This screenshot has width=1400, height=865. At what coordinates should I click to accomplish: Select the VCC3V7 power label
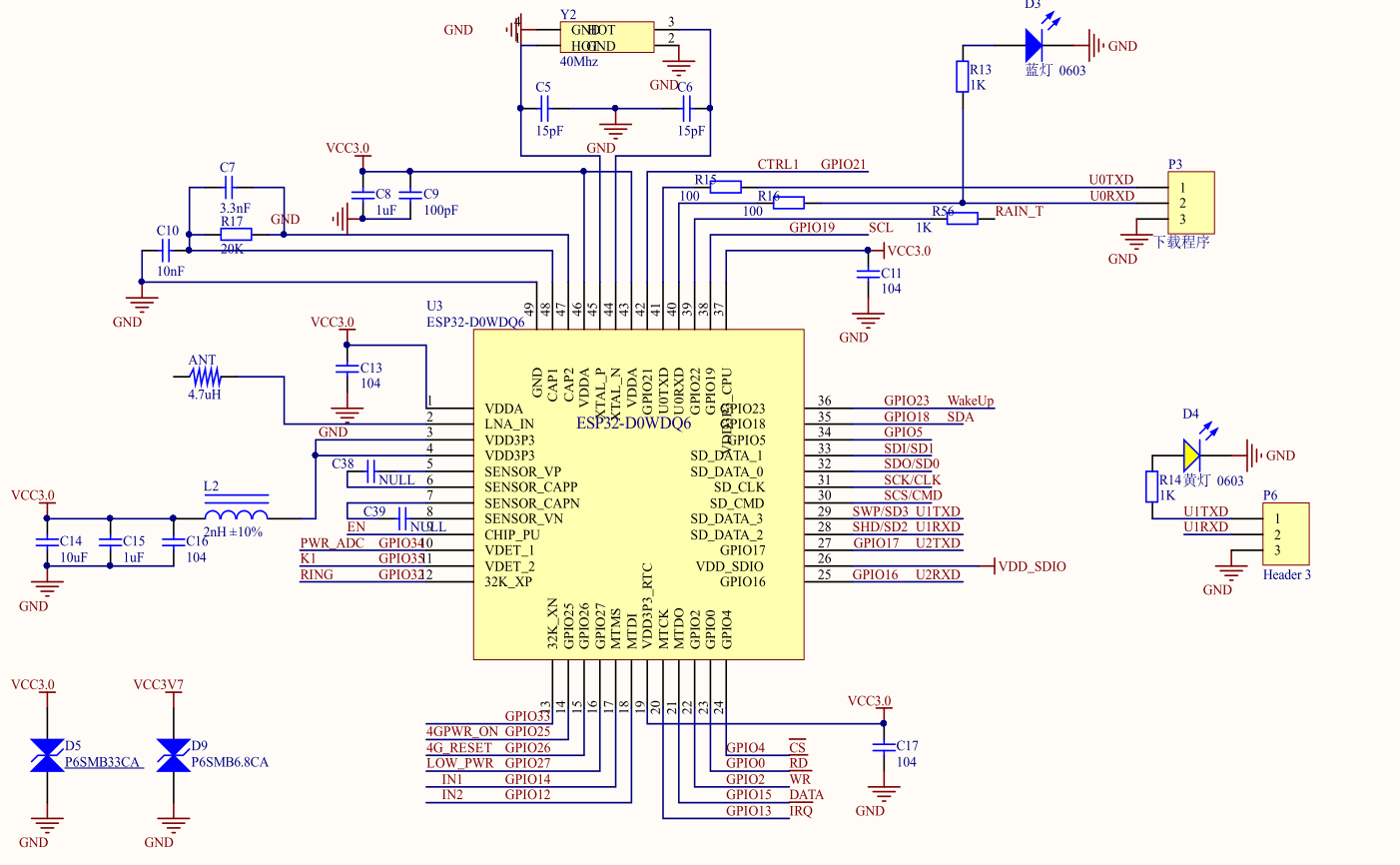tap(159, 685)
